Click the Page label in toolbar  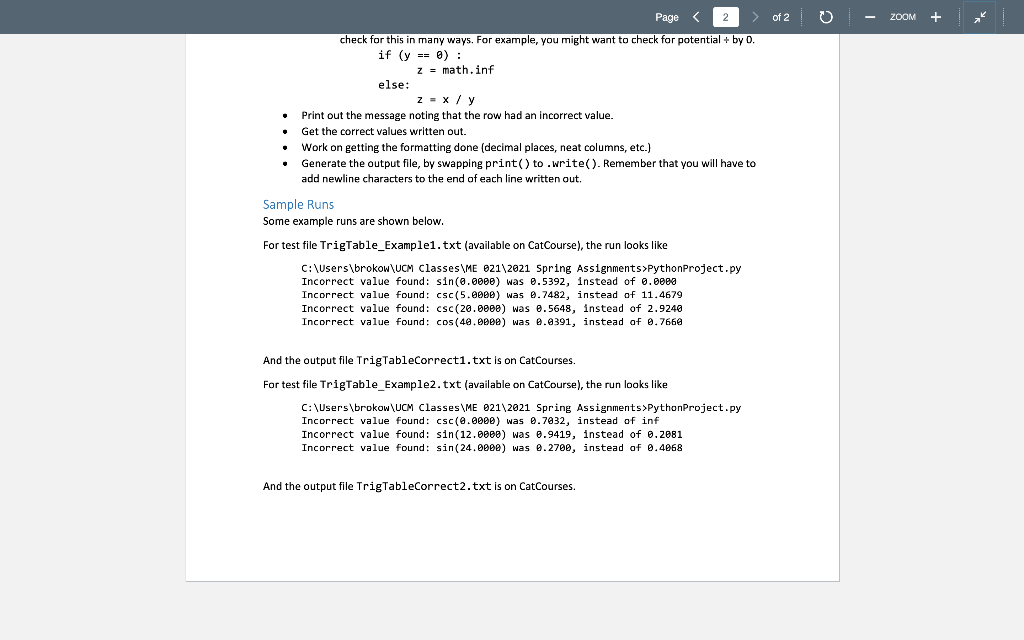[668, 16]
